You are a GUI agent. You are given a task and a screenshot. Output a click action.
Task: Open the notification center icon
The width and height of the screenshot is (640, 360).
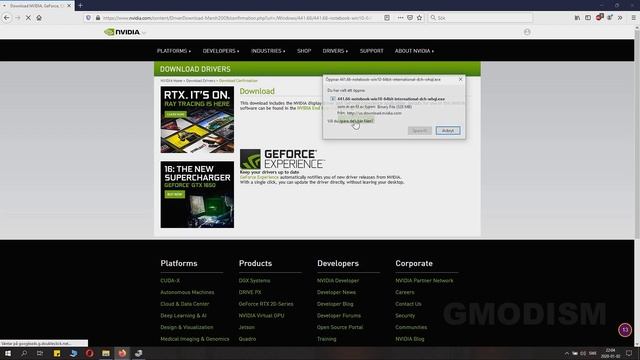click(629, 353)
